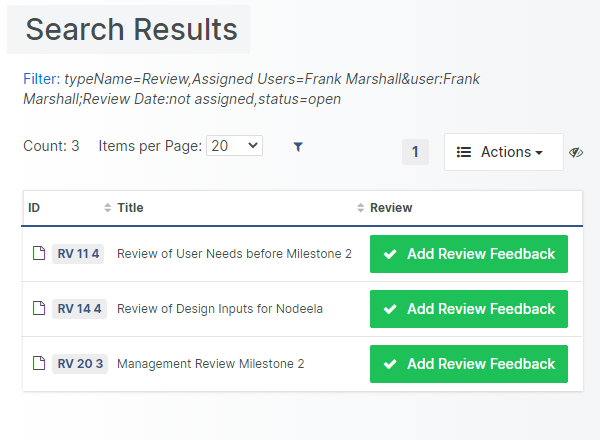Toggle the crossed-out eye visibility icon
The height and width of the screenshot is (440, 600).
pos(576,153)
